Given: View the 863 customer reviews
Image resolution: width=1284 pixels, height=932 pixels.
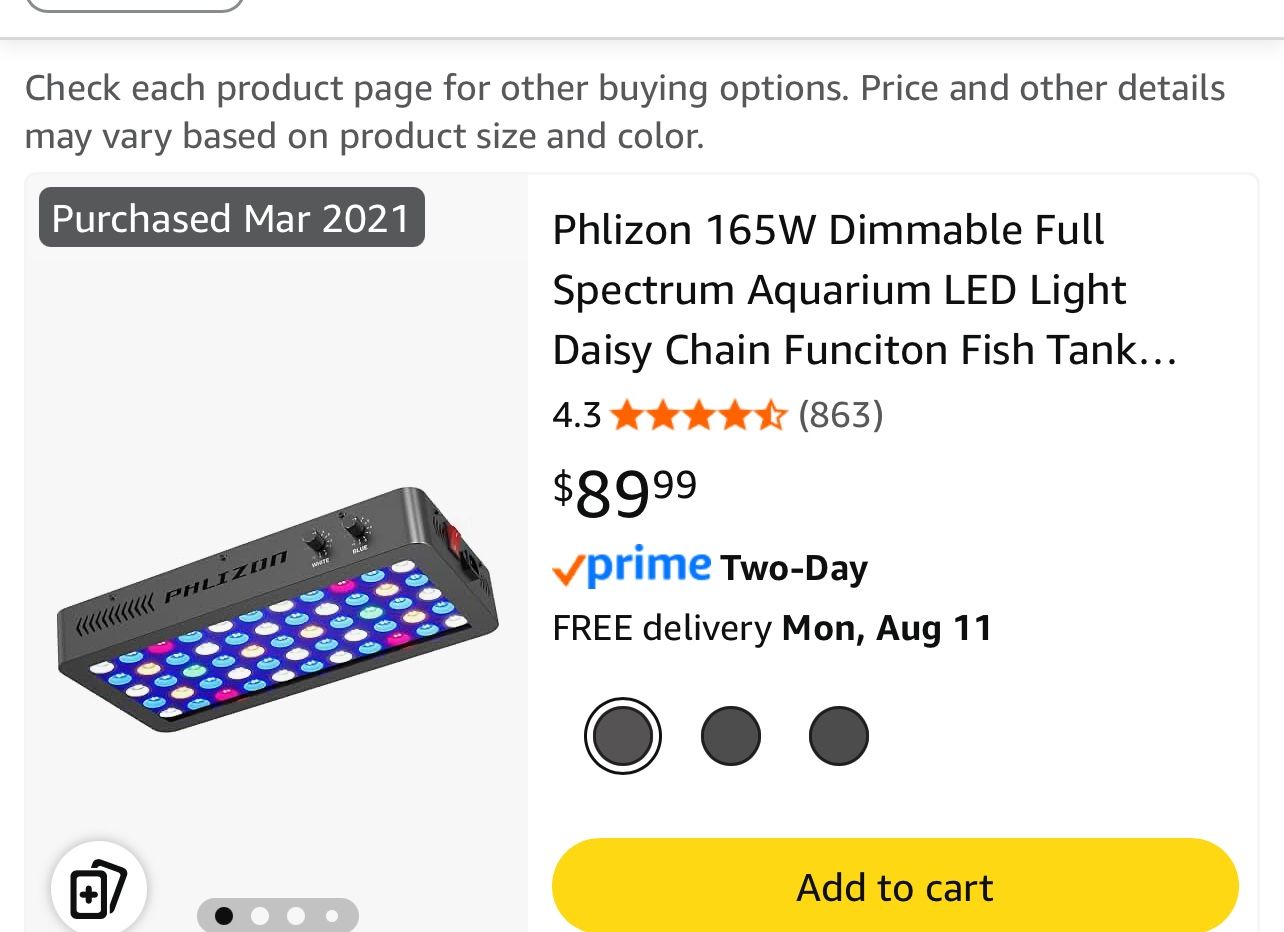Looking at the screenshot, I should (841, 414).
